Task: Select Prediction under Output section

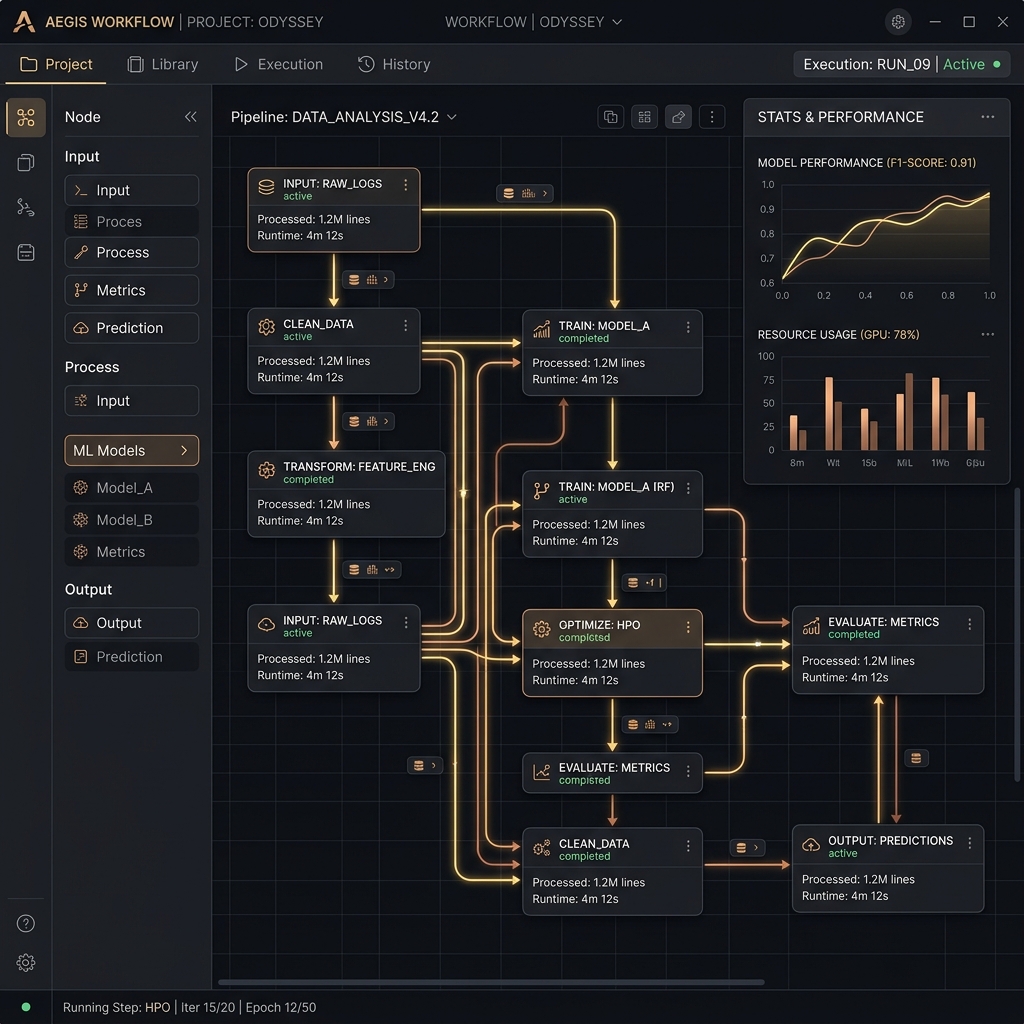Action: (131, 656)
